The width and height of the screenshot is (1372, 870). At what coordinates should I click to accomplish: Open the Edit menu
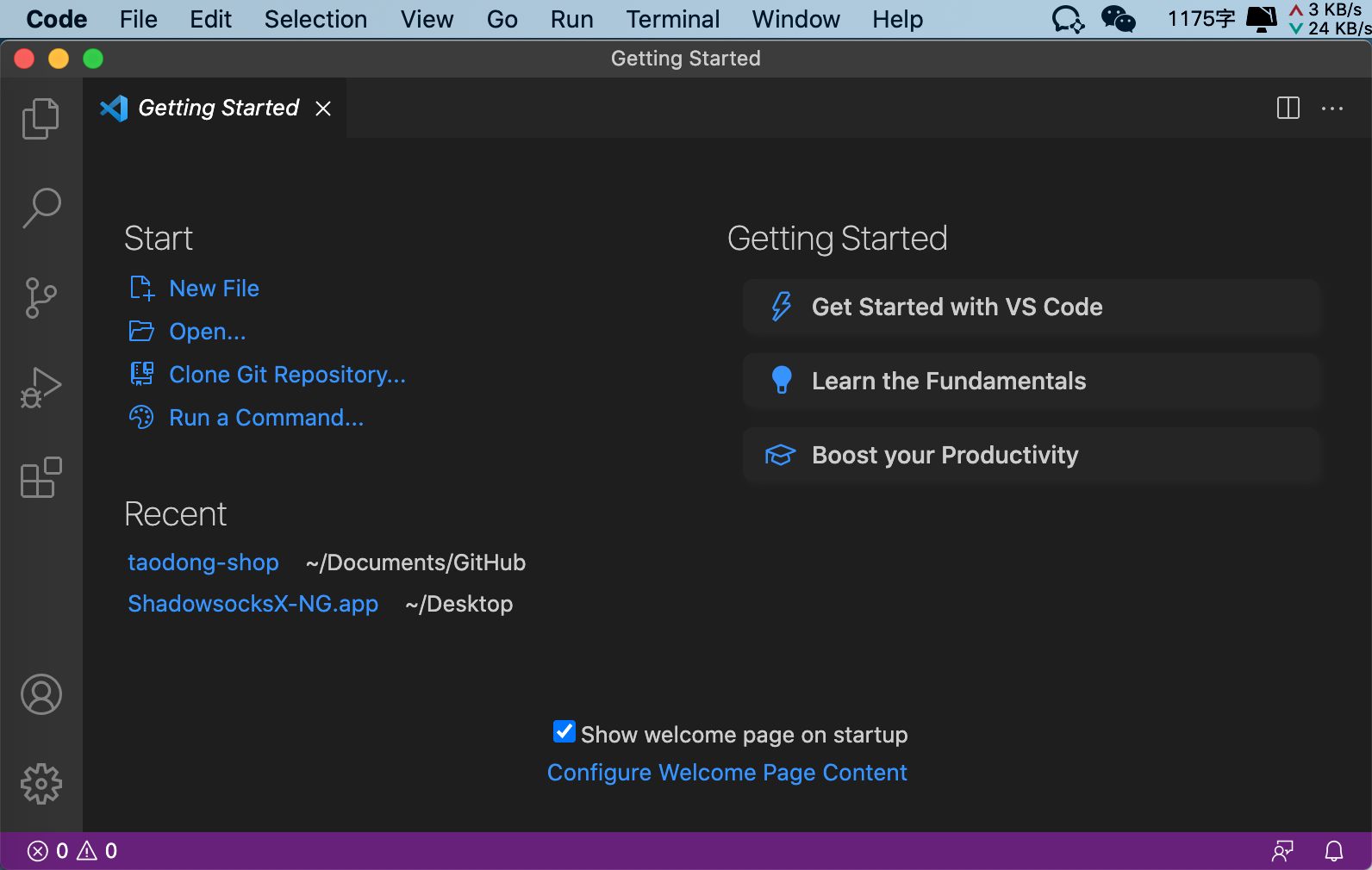[211, 19]
